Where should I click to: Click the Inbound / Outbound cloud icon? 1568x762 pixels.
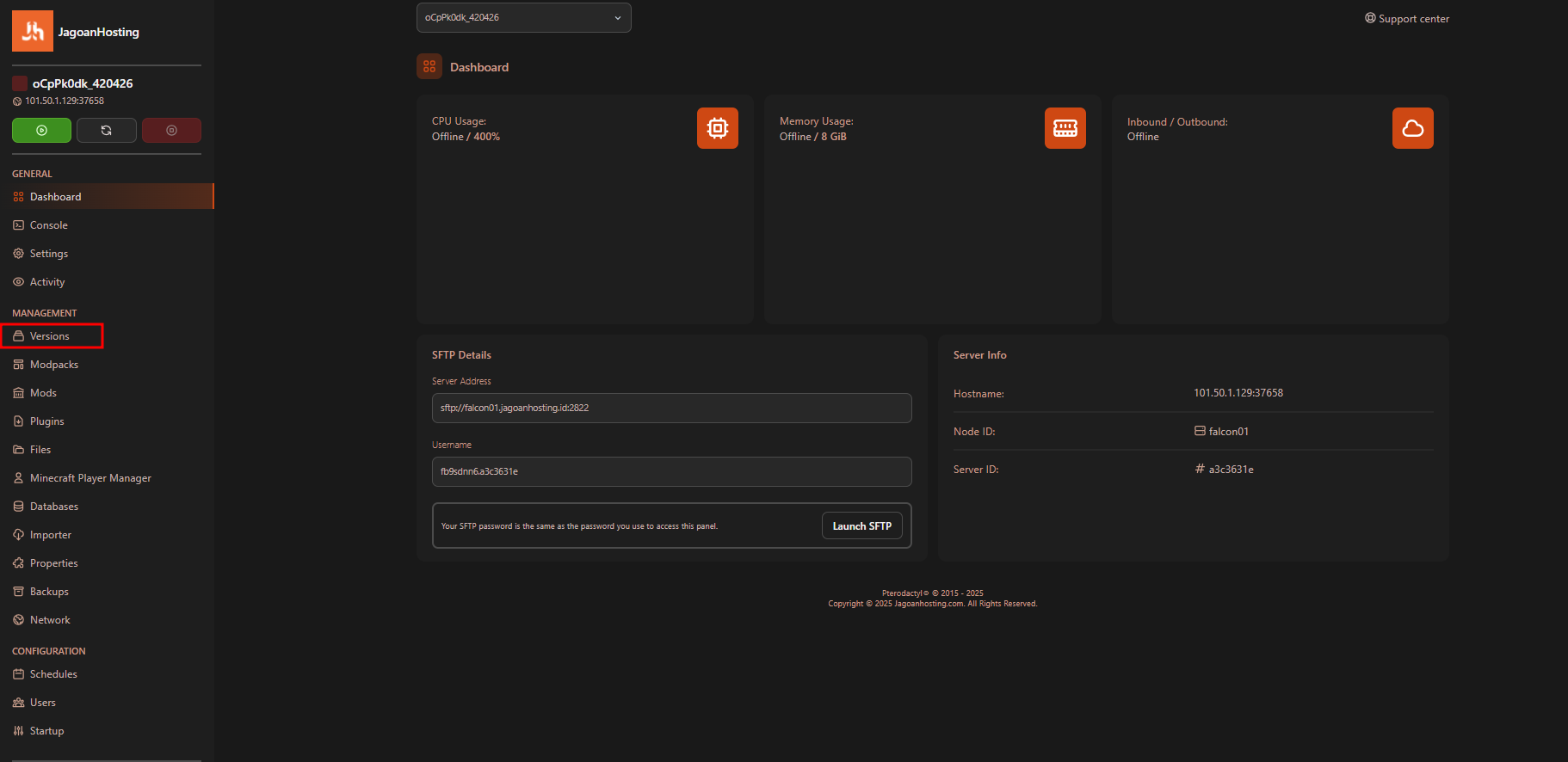click(x=1413, y=128)
